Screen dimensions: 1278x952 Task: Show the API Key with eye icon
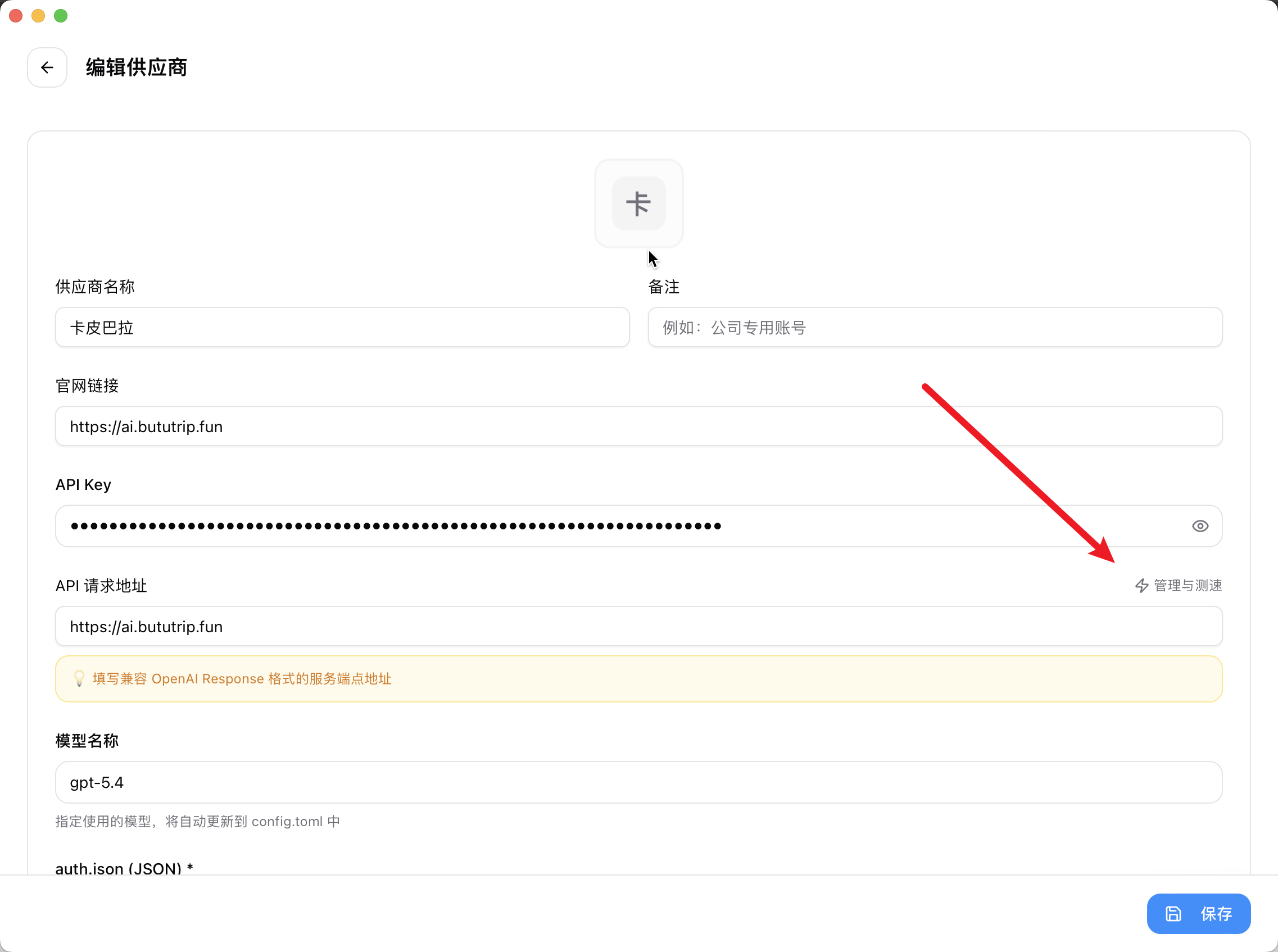click(x=1200, y=525)
